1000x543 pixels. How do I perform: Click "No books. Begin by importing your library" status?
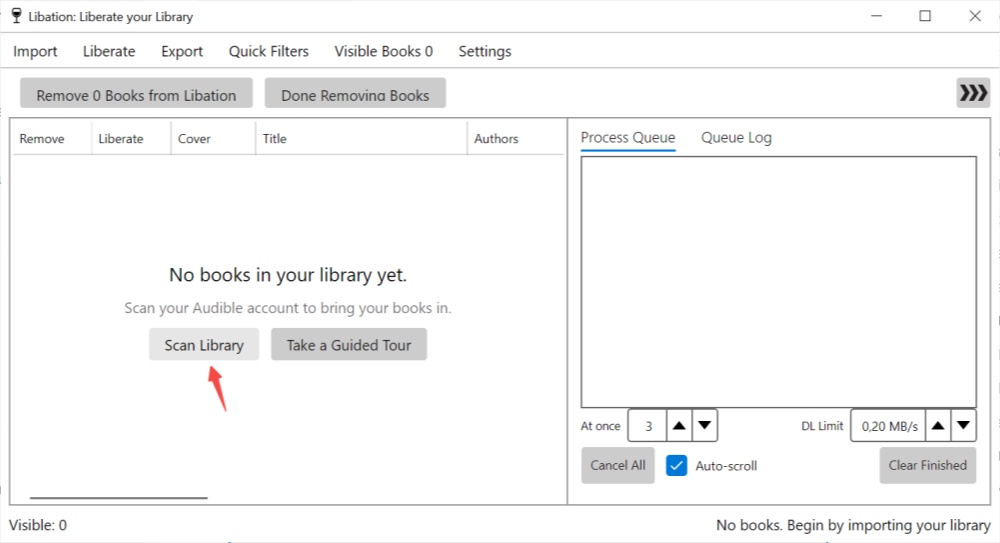853,525
